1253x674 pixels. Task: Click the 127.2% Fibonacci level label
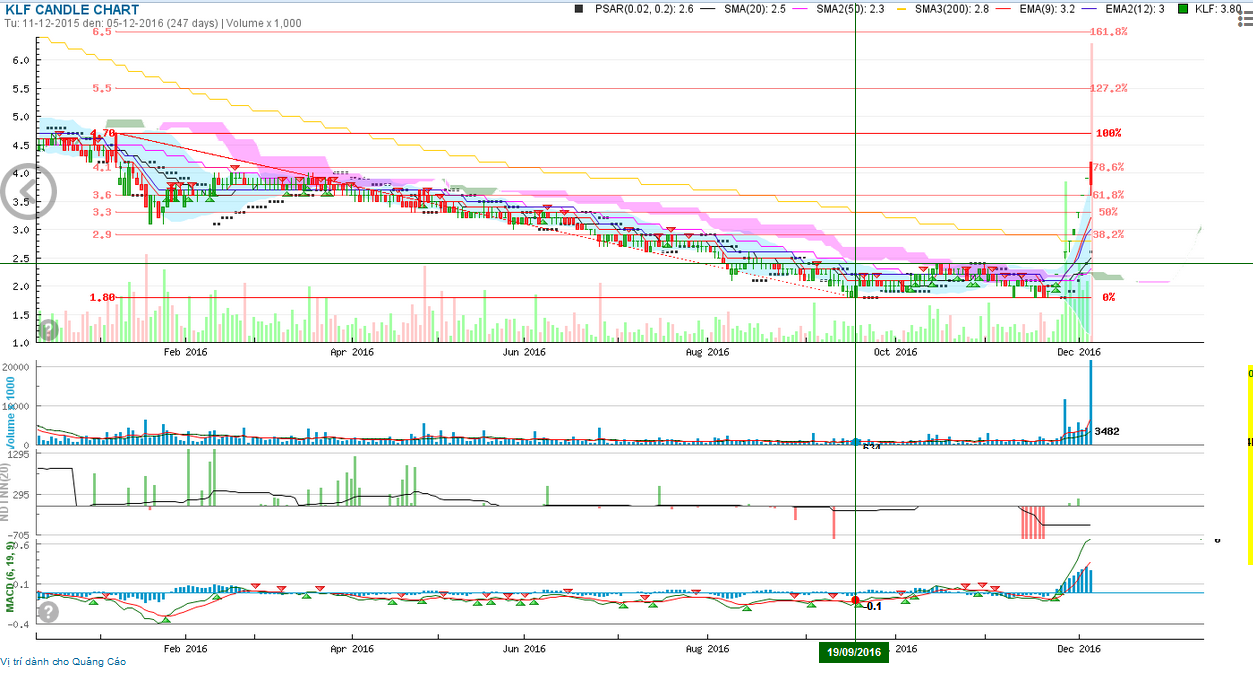1108,88
